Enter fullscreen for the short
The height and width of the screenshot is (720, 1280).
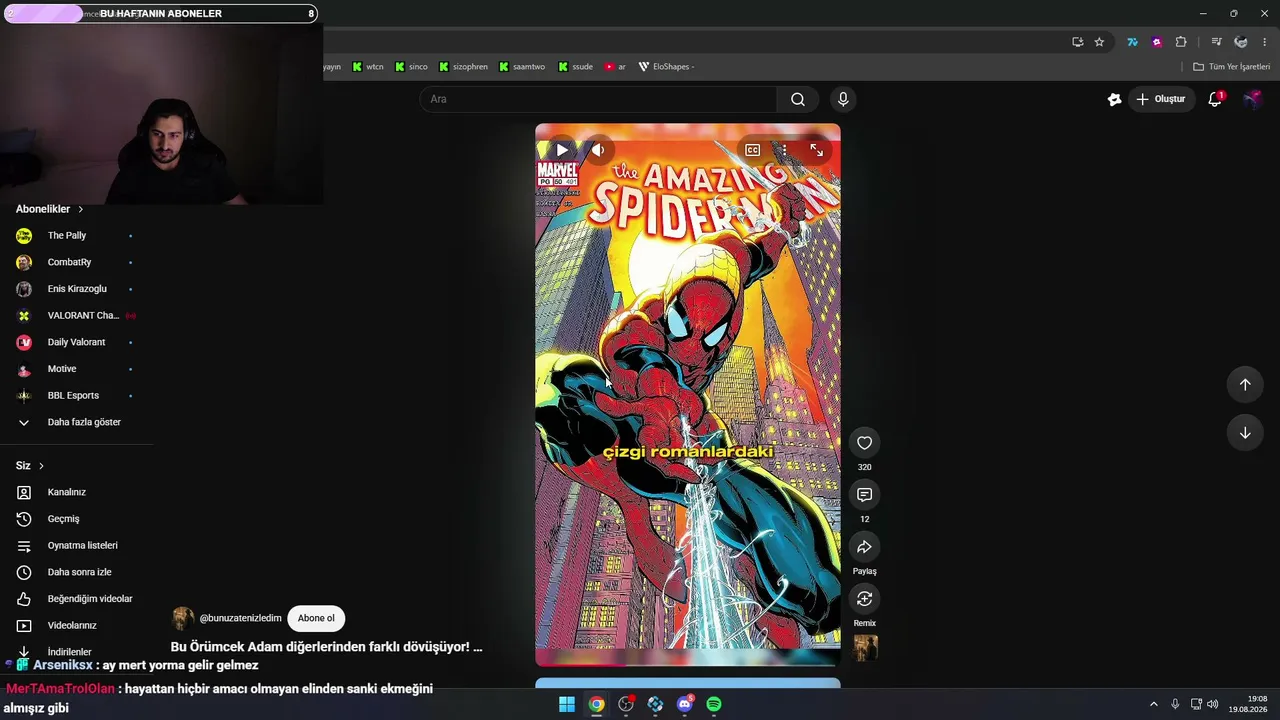click(817, 150)
